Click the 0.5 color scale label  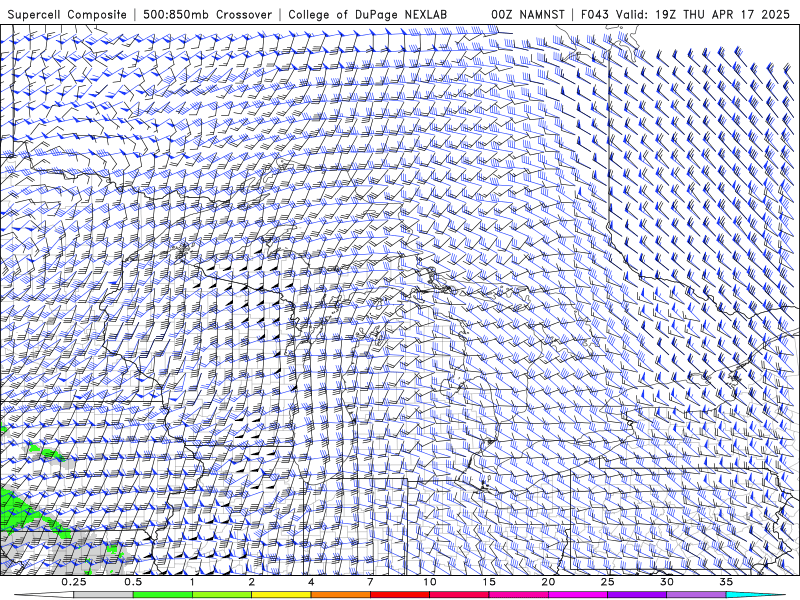pyautogui.click(x=133, y=582)
